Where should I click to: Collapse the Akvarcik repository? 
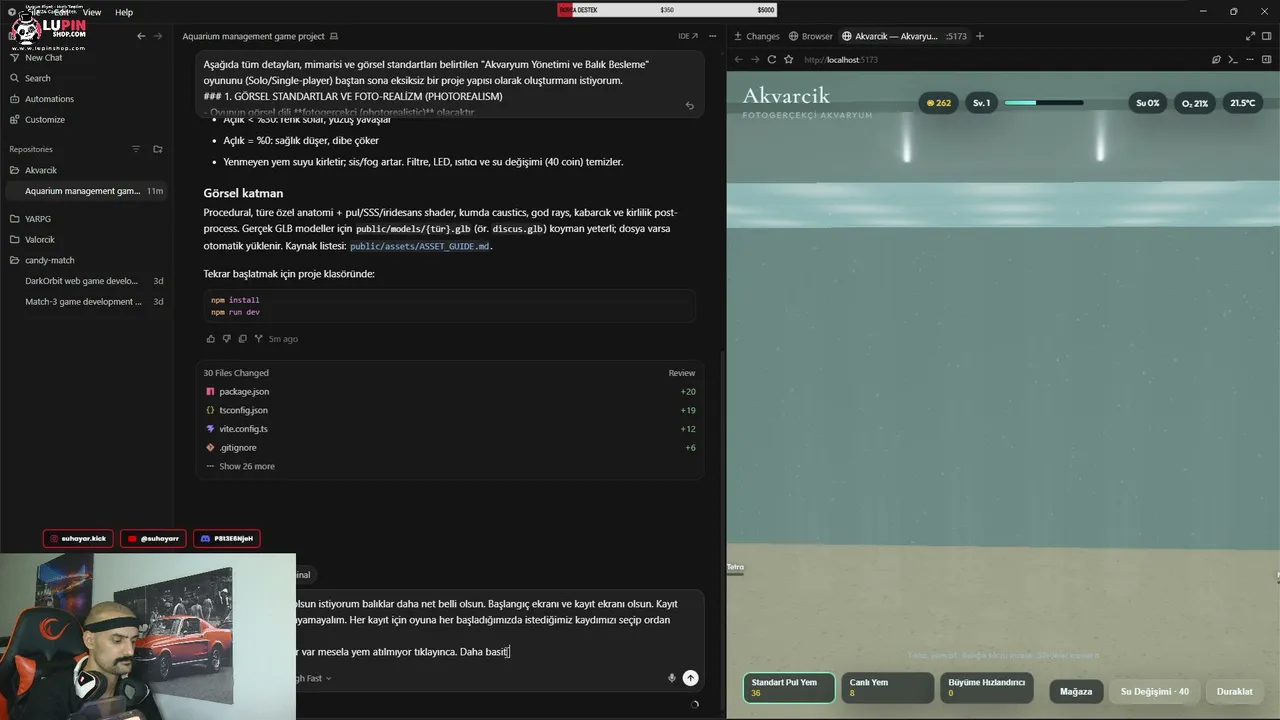41,170
